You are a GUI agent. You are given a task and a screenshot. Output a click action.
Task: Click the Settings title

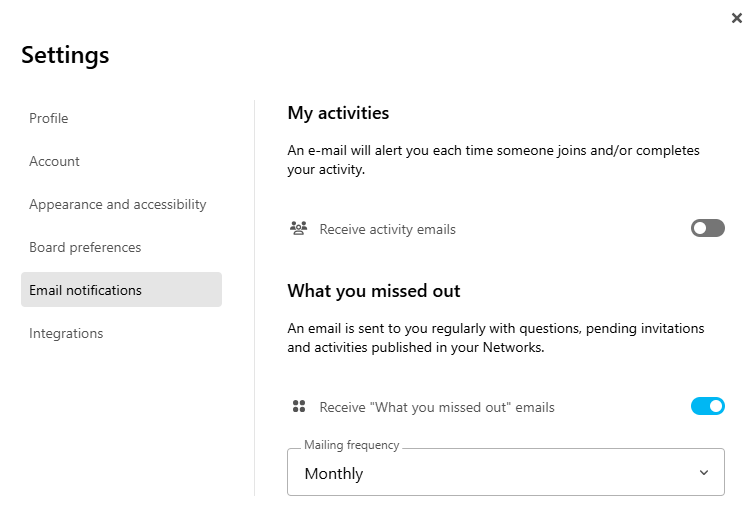[x=65, y=55]
